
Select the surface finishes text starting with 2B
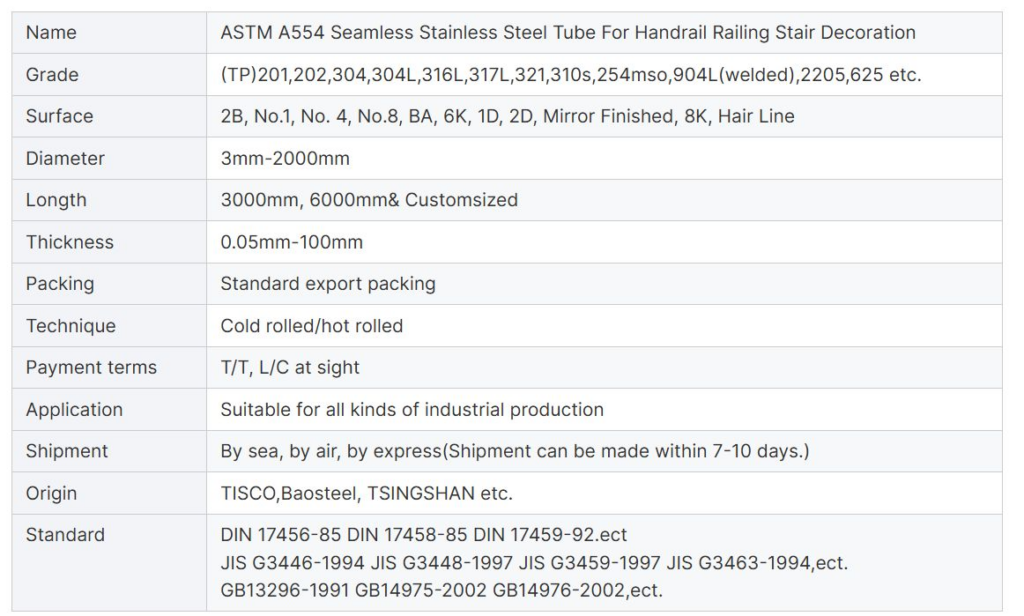pos(507,116)
